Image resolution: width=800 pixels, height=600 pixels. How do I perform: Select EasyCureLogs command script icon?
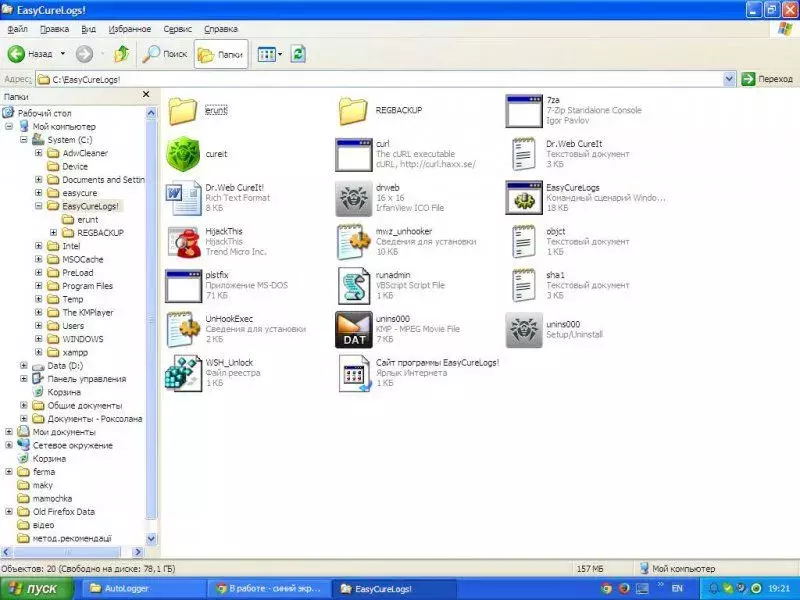[x=524, y=198]
